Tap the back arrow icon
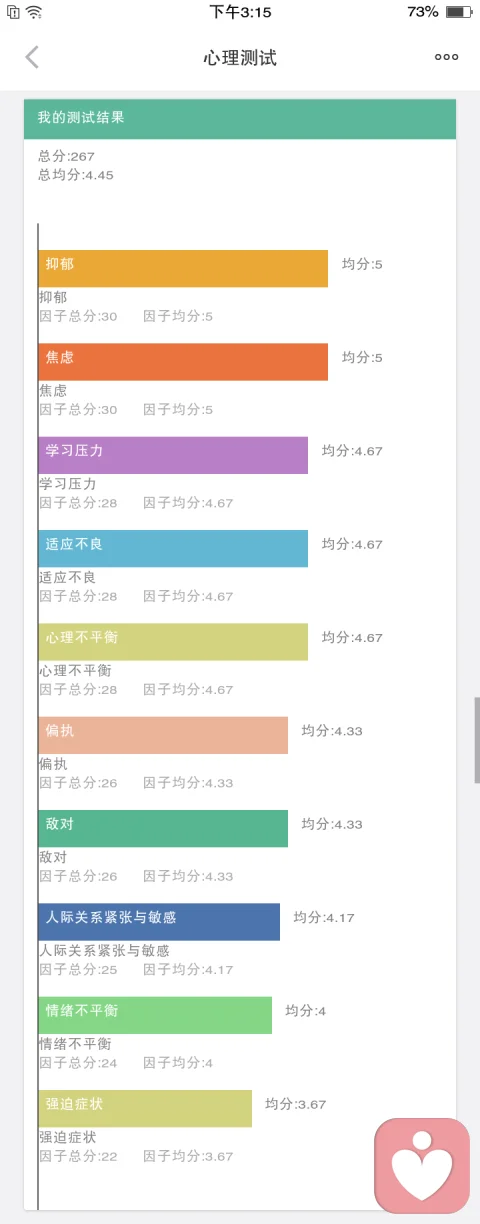This screenshot has height=1224, width=480. (32, 57)
